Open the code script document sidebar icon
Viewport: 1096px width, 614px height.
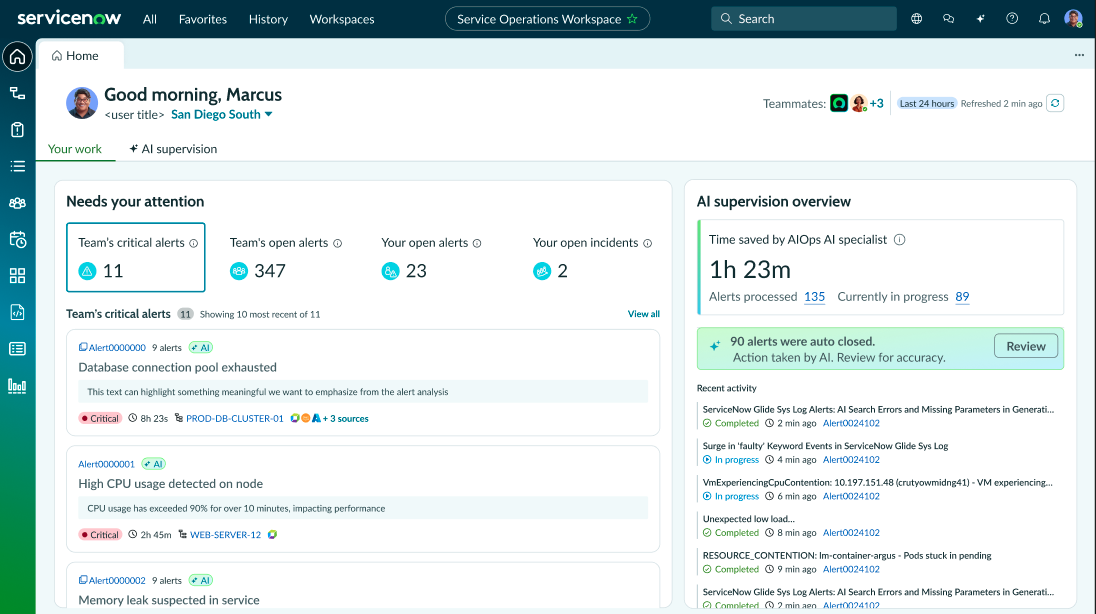17,312
